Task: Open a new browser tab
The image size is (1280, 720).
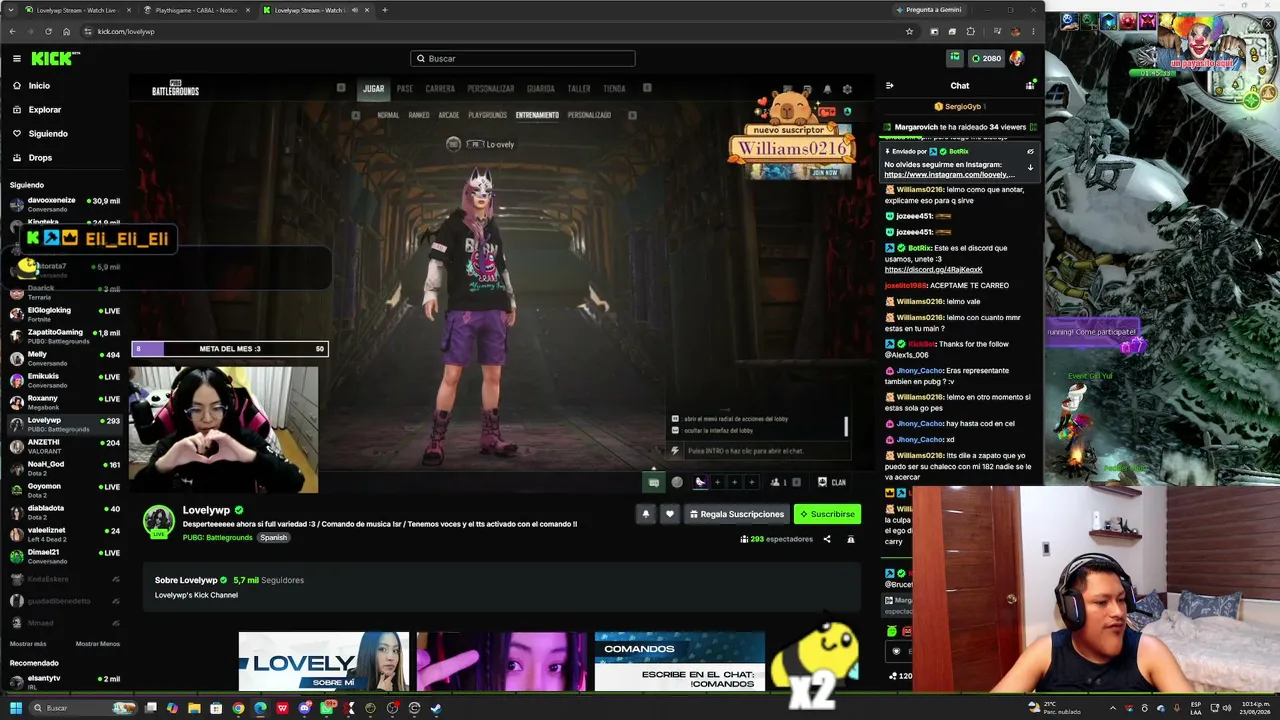Action: click(x=385, y=10)
